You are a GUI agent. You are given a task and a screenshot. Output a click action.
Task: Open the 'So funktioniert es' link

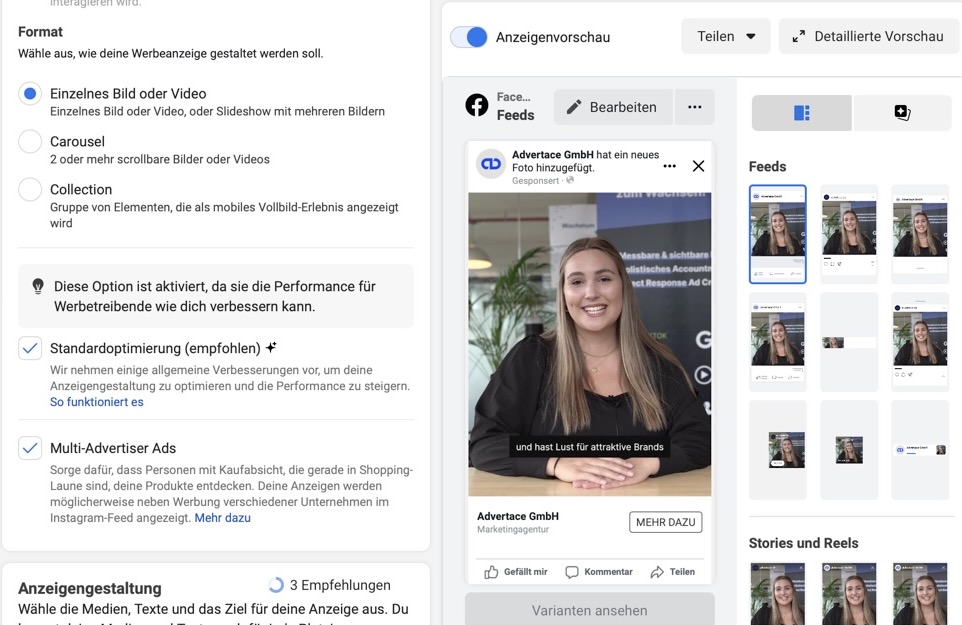coord(96,402)
